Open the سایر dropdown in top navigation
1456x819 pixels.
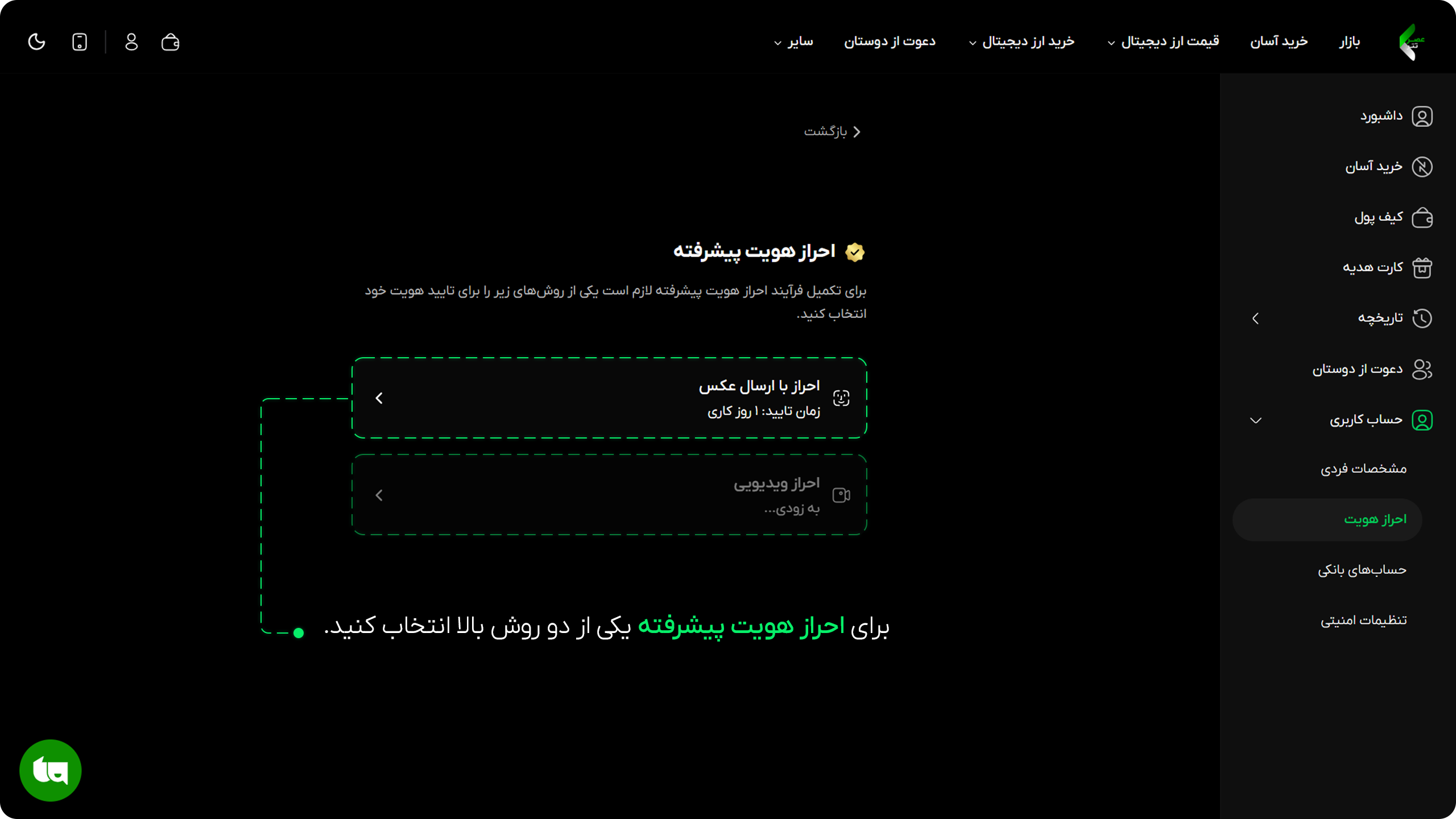coord(793,42)
